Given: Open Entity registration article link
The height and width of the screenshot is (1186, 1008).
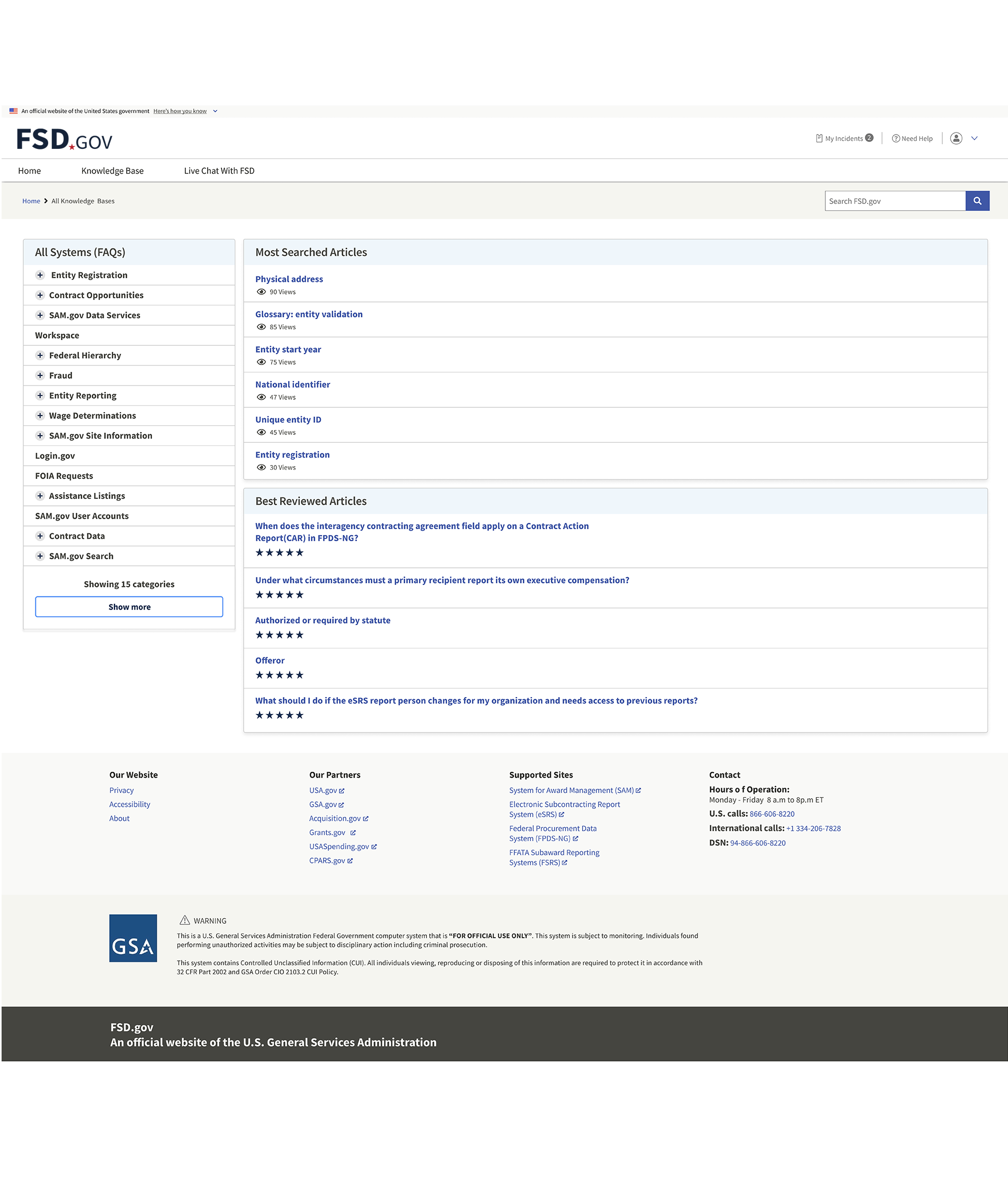Looking at the screenshot, I should 292,454.
